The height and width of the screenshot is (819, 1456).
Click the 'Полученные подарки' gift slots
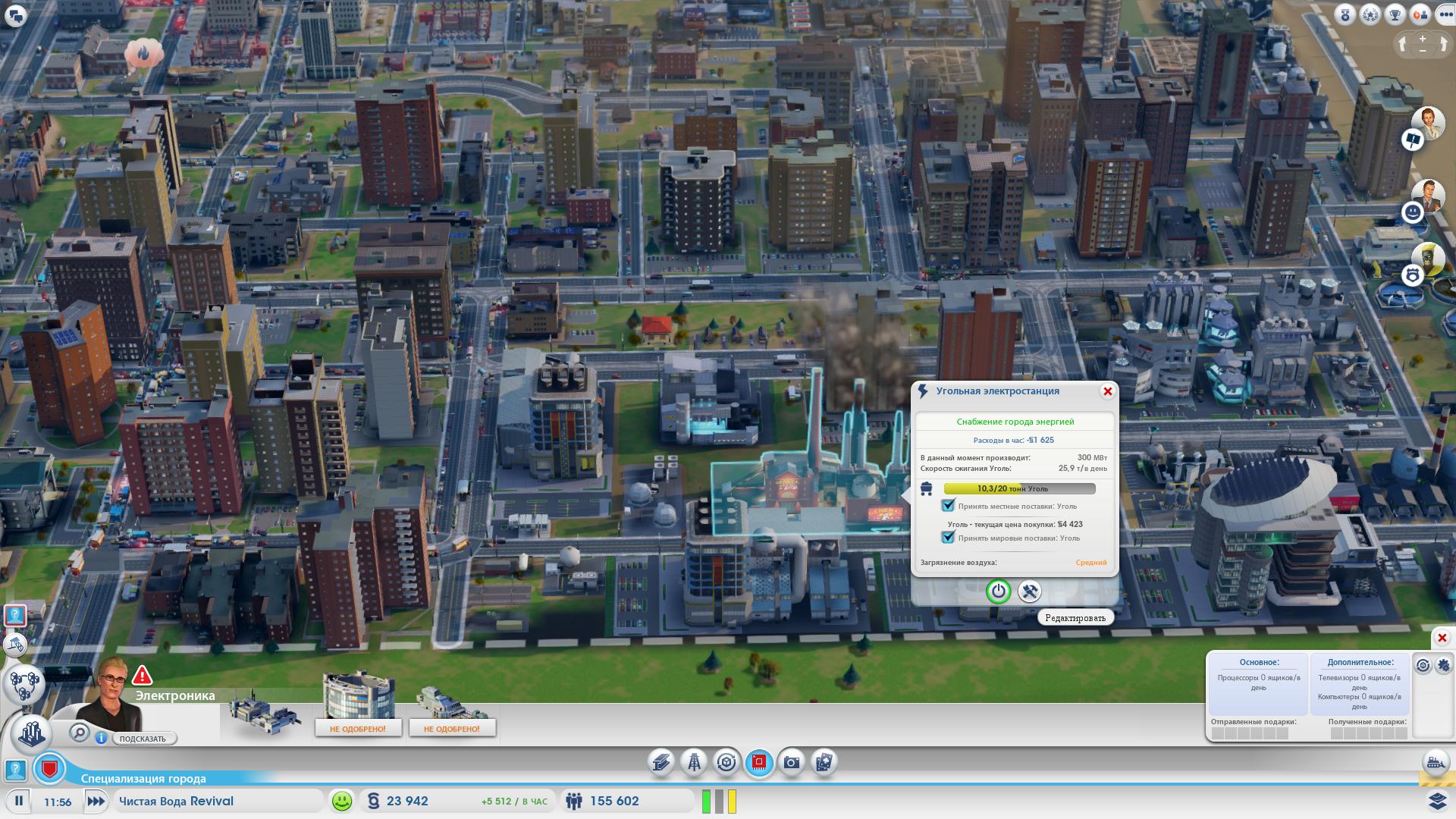[x=1369, y=733]
